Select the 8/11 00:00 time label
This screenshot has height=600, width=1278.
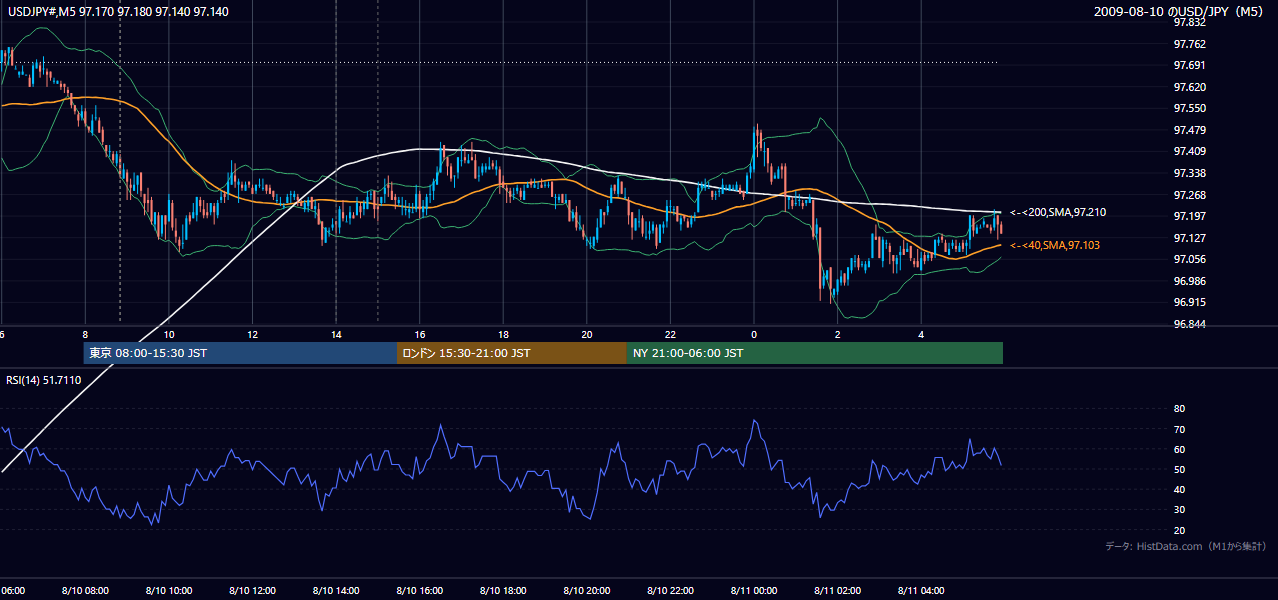(754, 591)
